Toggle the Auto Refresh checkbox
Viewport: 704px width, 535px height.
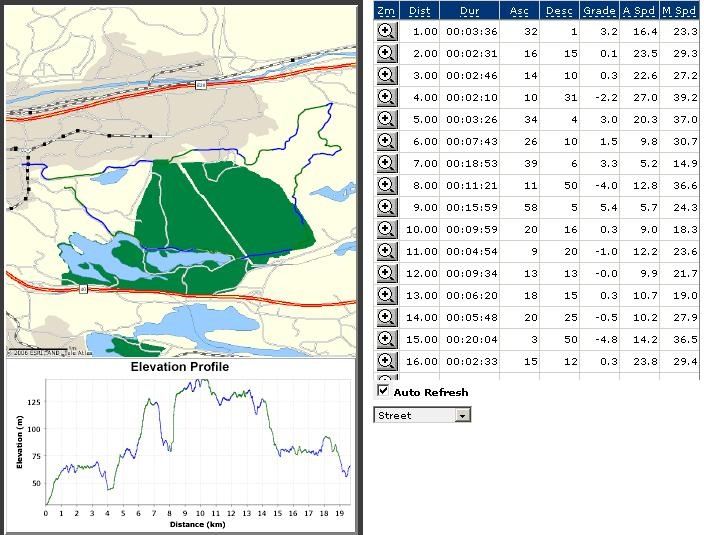point(383,391)
